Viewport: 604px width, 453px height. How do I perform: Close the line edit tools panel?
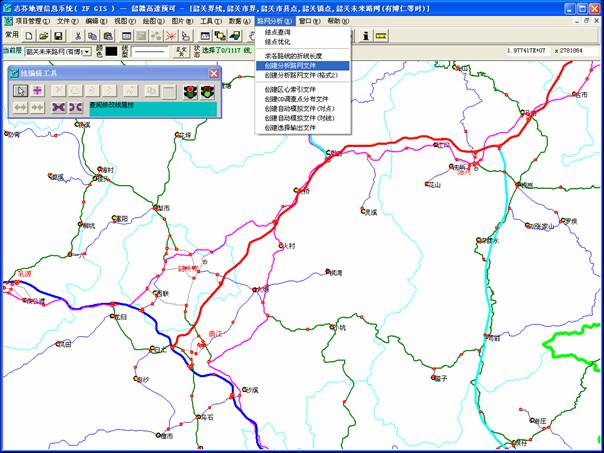coord(213,73)
